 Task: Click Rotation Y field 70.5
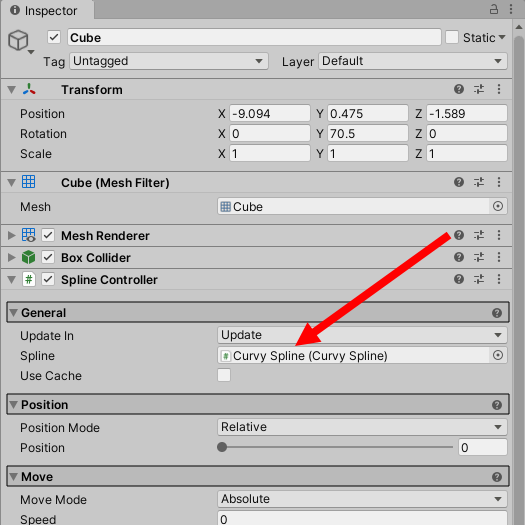point(368,134)
